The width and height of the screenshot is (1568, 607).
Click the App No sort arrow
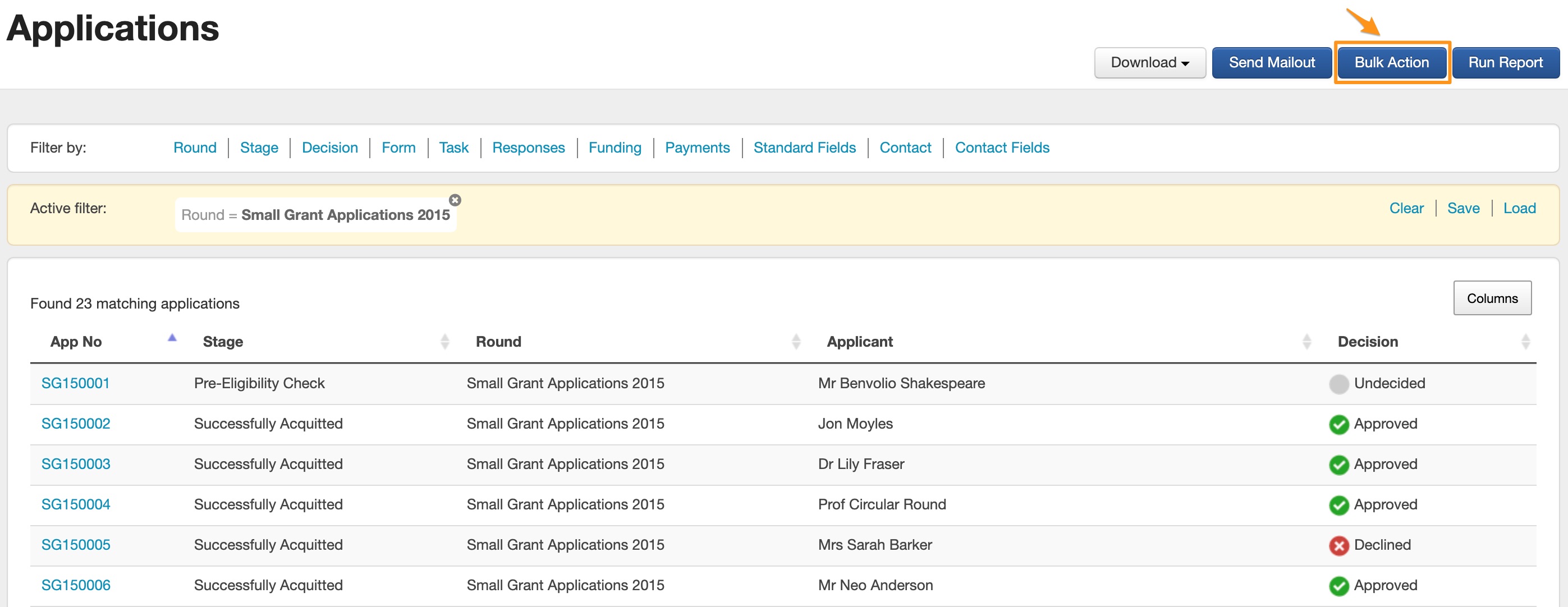coord(172,338)
